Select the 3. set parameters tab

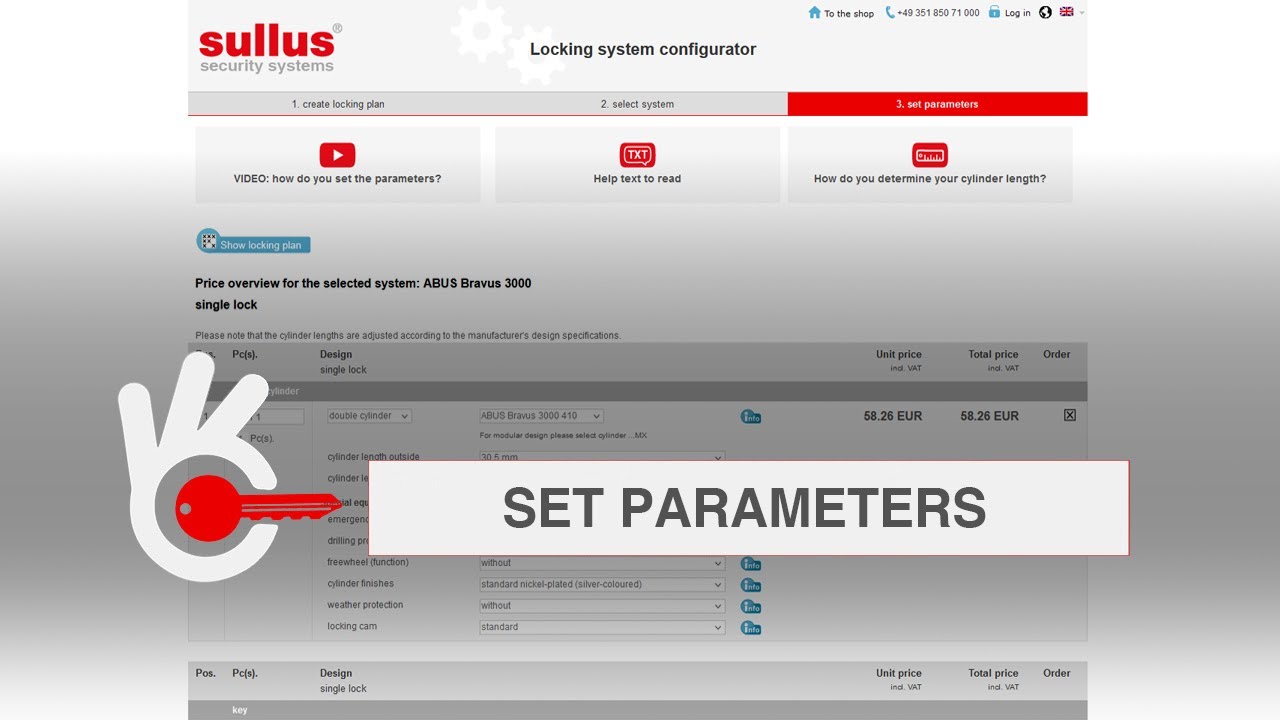click(x=937, y=104)
